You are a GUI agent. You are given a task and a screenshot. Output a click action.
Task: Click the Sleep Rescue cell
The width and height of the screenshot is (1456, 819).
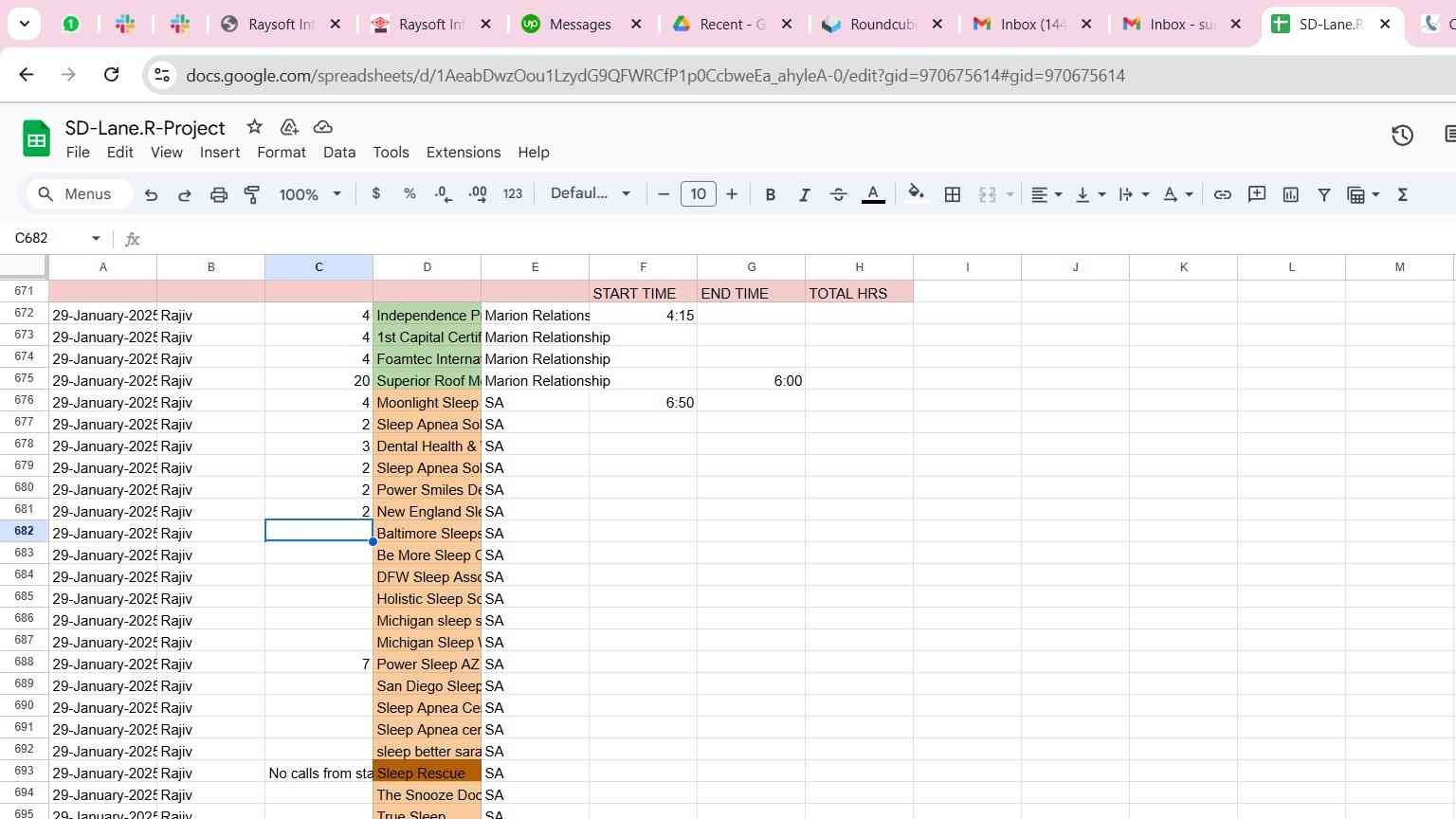[x=428, y=773]
